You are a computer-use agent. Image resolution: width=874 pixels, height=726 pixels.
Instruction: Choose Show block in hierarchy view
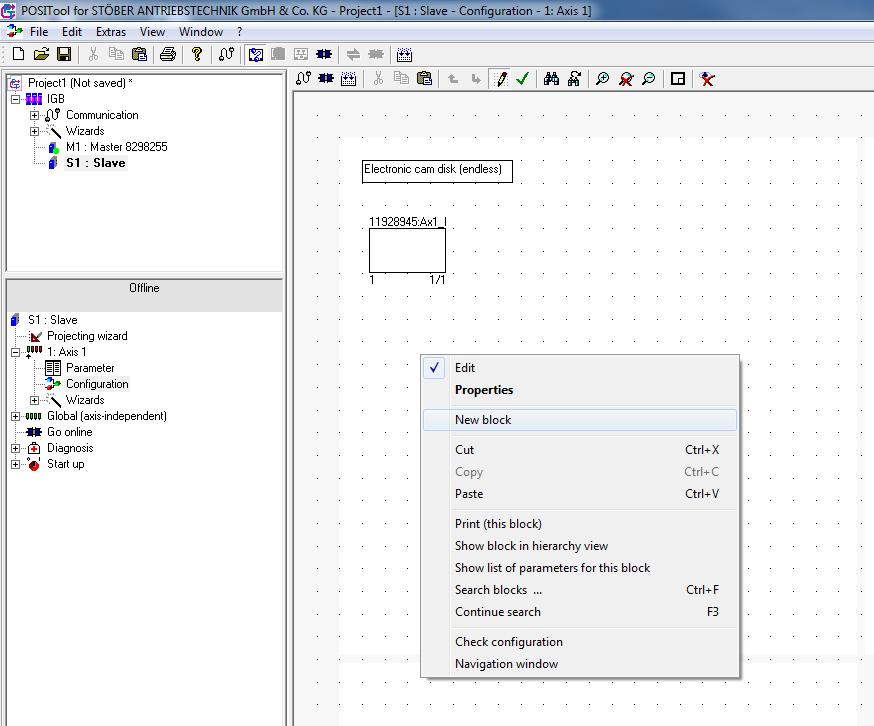580,546
